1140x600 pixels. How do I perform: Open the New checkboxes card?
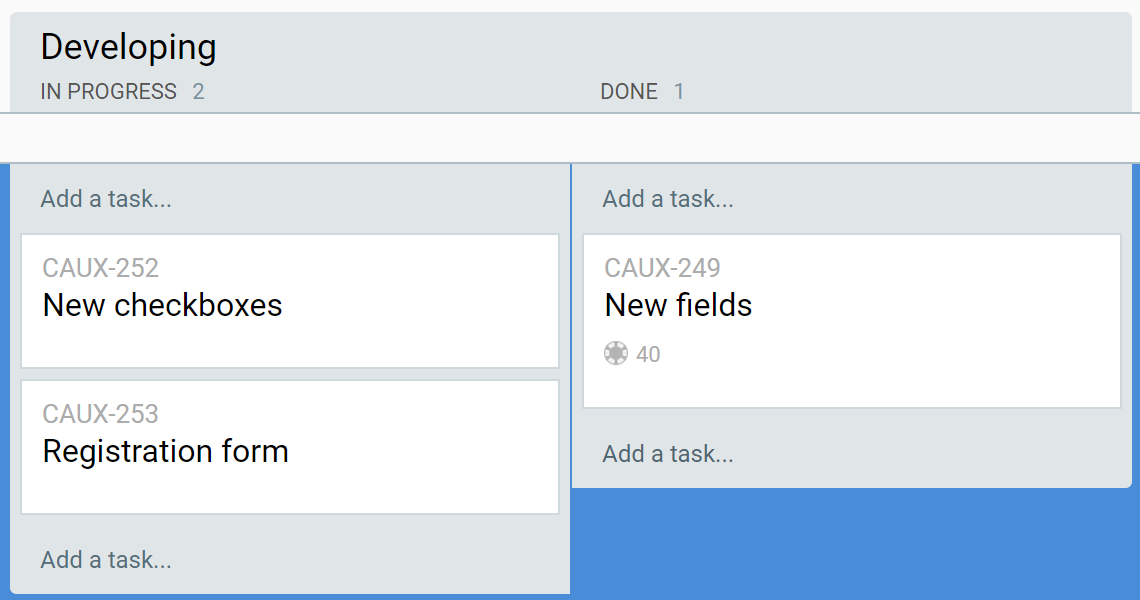163,305
